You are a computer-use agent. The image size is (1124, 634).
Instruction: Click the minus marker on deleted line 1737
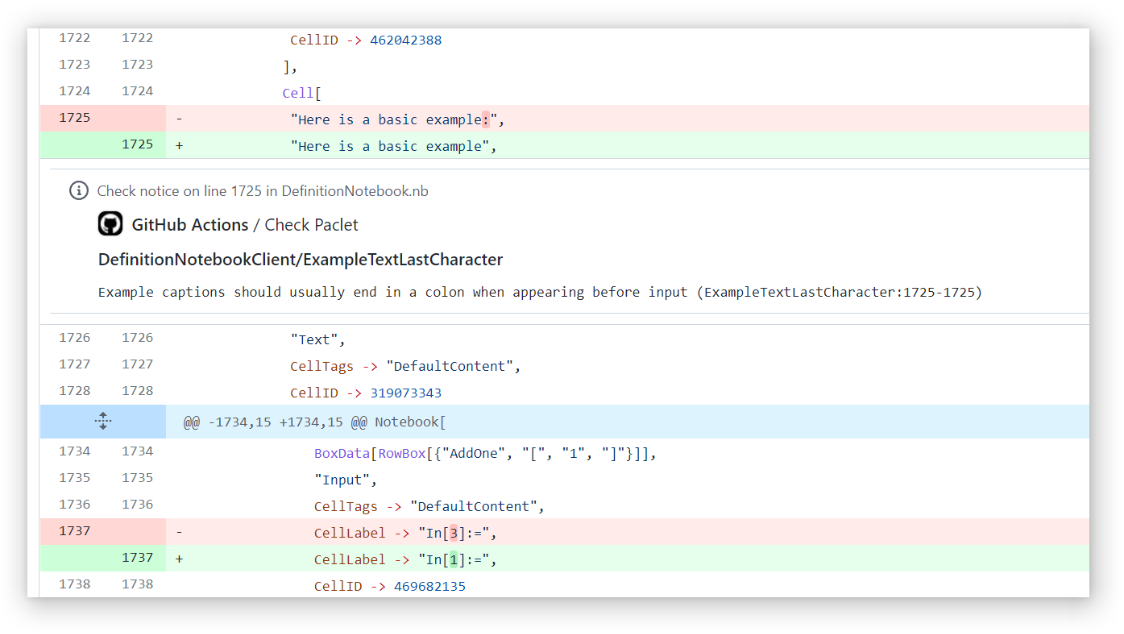pos(179,532)
